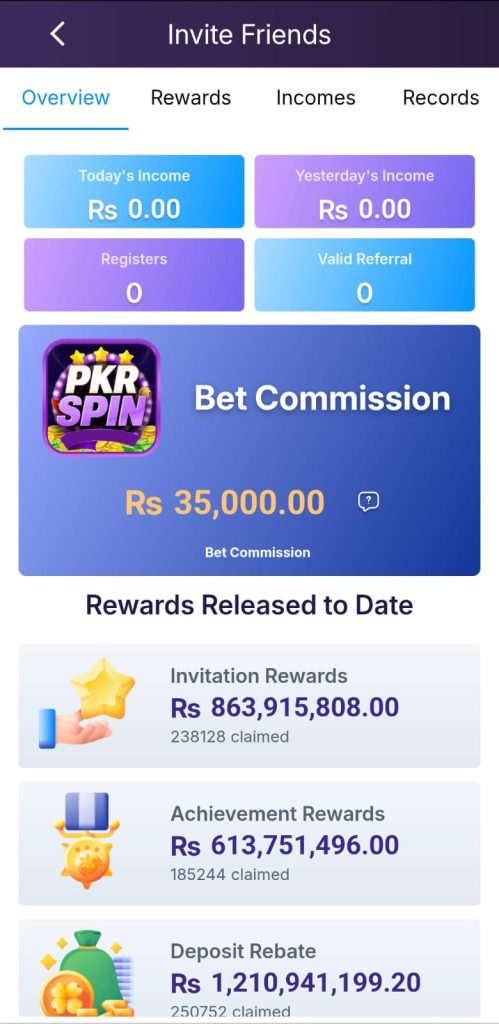Open the Bet Commission help question icon

point(368,502)
